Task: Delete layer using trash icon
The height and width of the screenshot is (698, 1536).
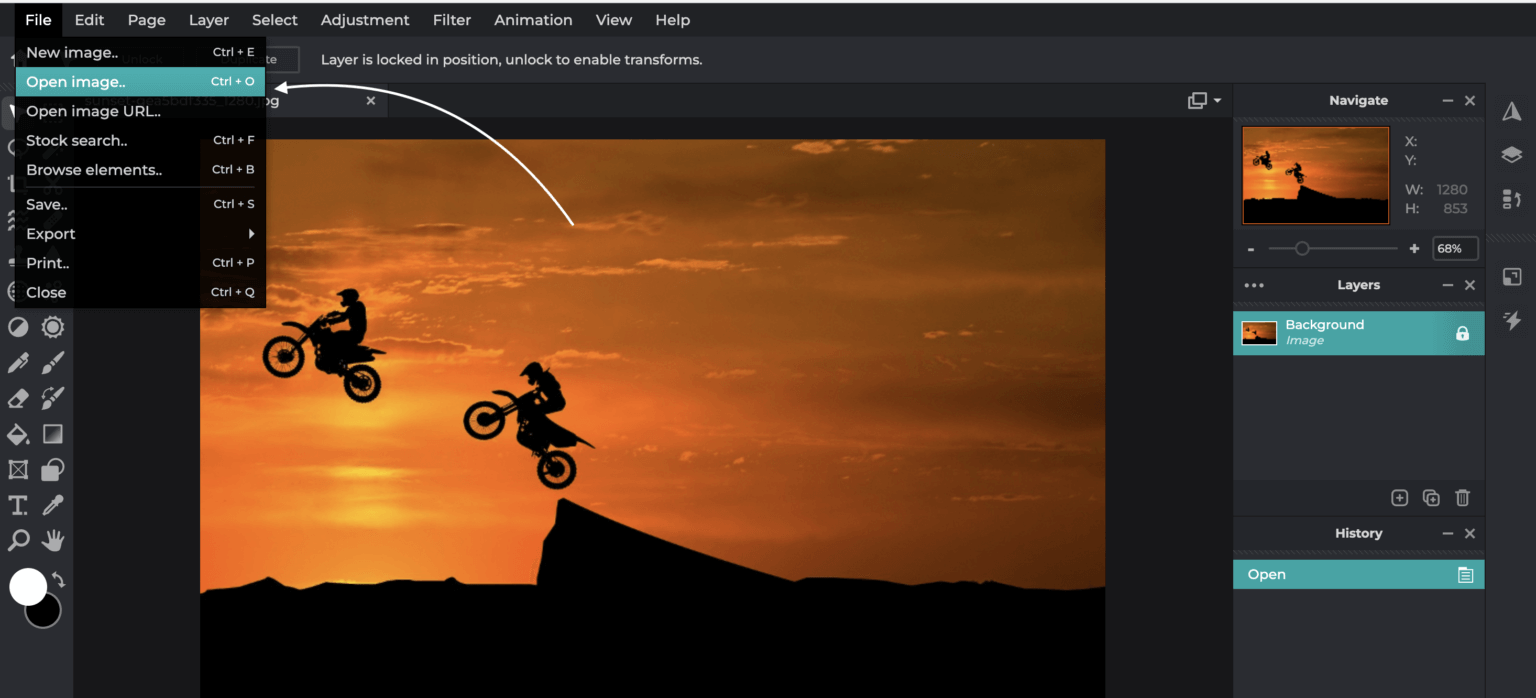Action: [x=1463, y=497]
